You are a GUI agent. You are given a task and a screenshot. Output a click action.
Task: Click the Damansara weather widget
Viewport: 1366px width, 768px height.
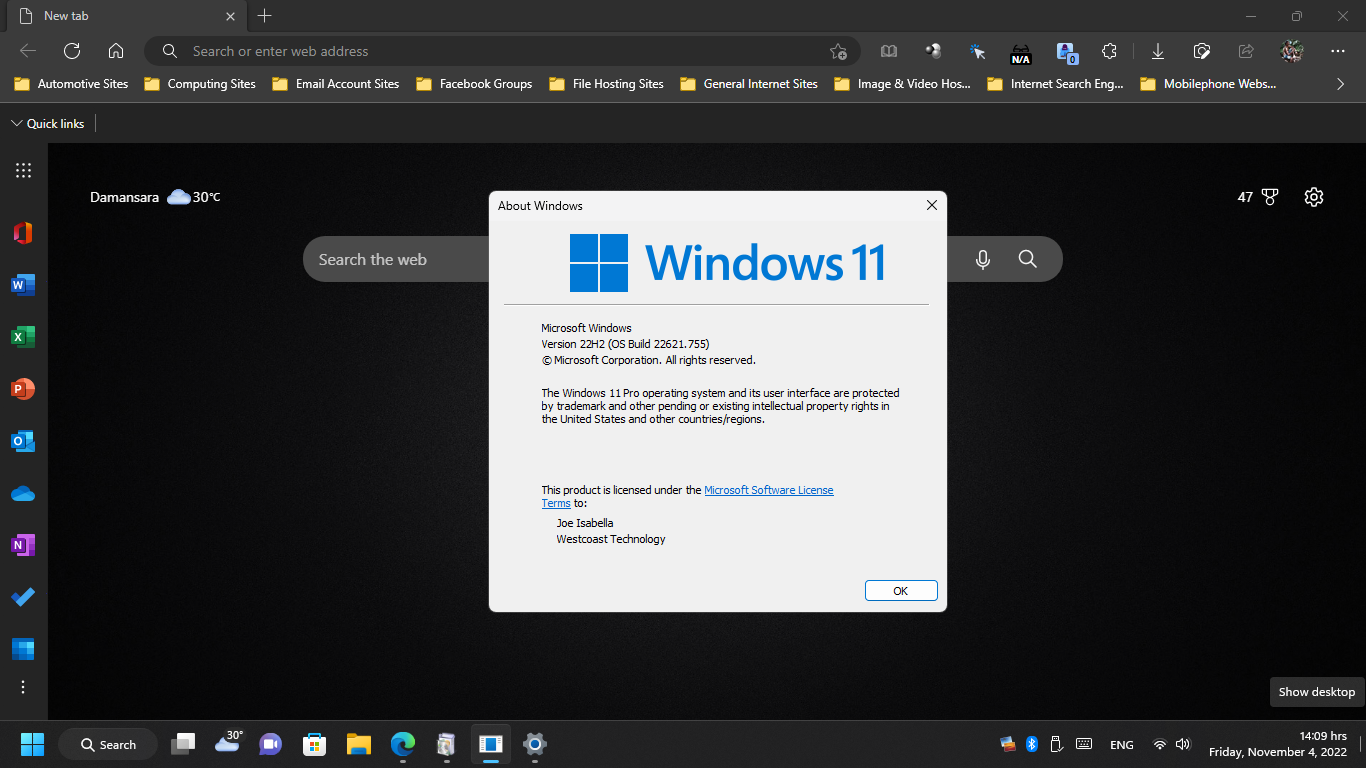(155, 197)
